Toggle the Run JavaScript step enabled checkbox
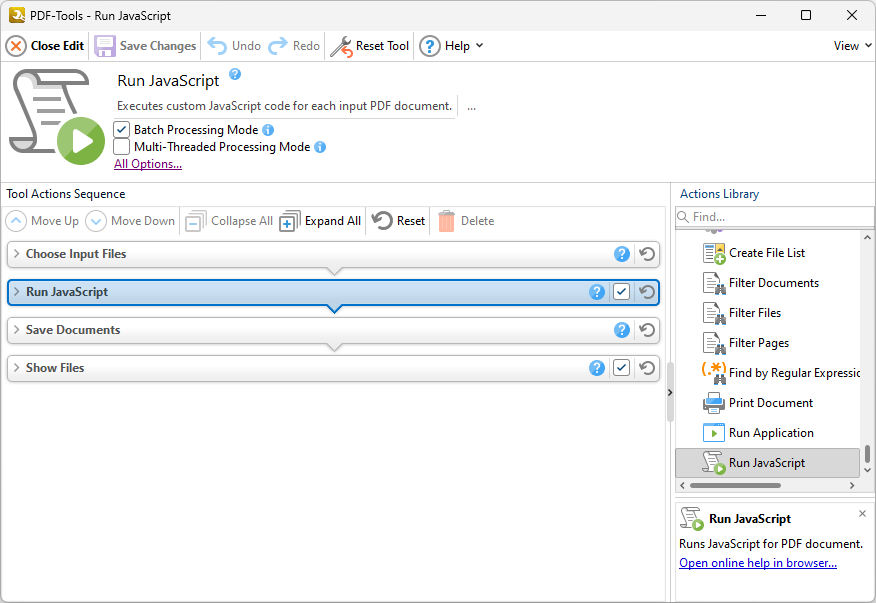The width and height of the screenshot is (876, 603). pos(621,292)
